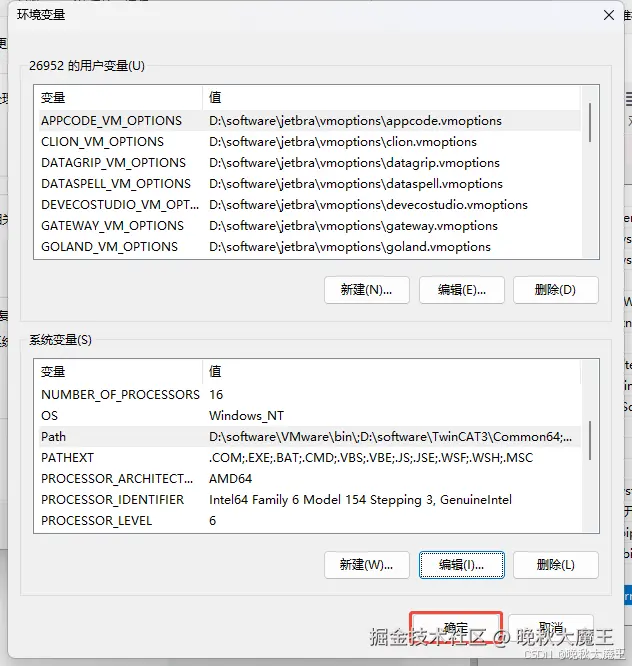Click 编辑(E)... button for user variables
Image resolution: width=632 pixels, height=666 pixels.
point(462,290)
